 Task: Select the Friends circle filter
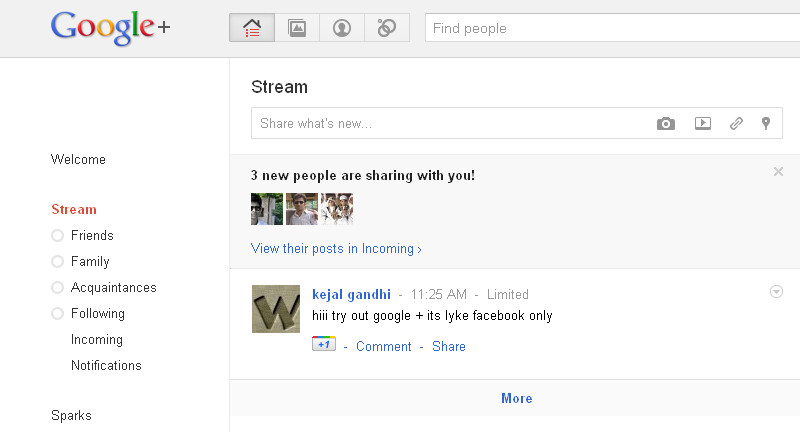(82, 235)
